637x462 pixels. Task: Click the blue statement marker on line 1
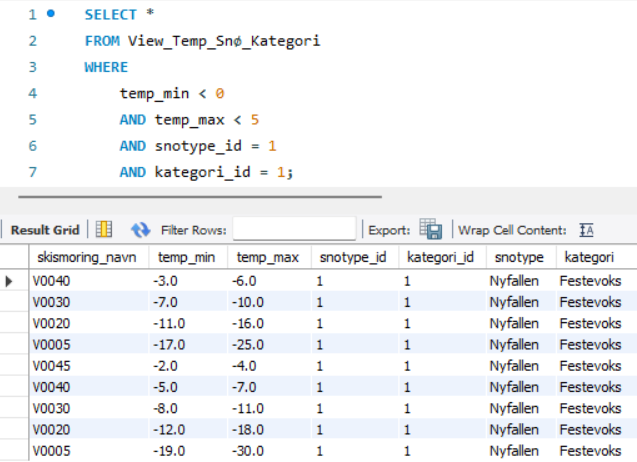51,14
